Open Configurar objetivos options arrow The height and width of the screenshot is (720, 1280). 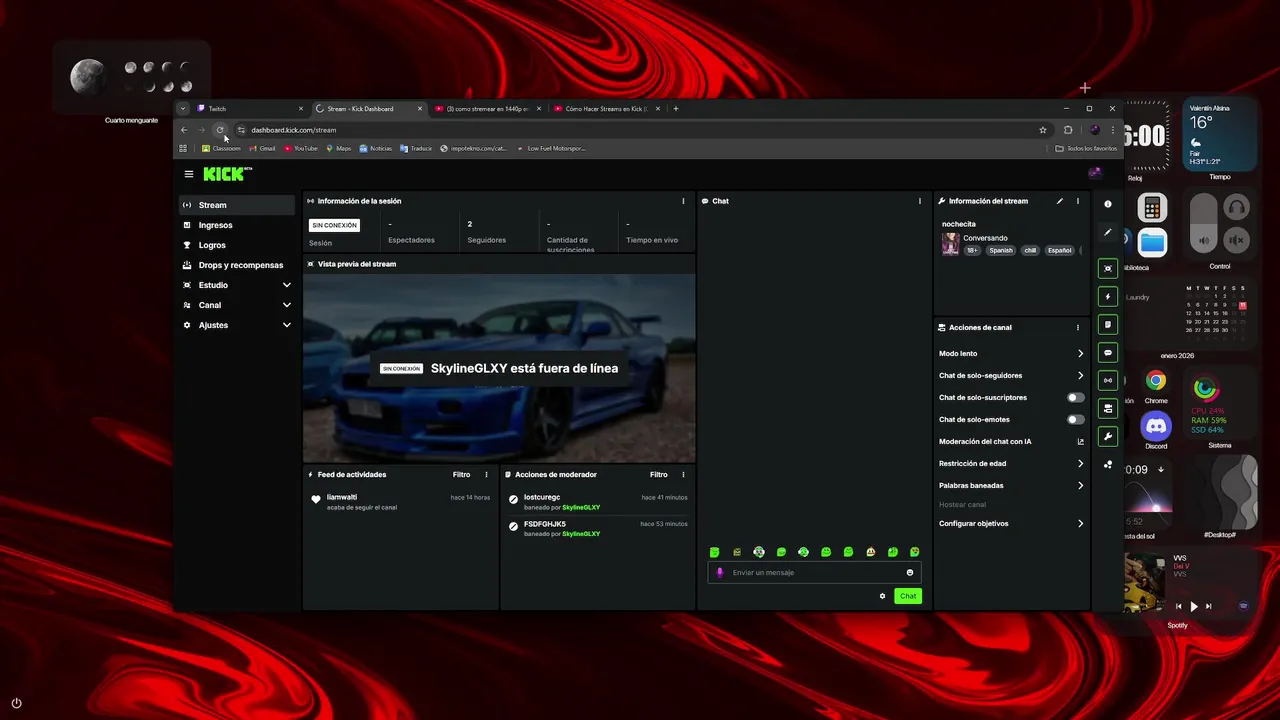pos(1080,523)
